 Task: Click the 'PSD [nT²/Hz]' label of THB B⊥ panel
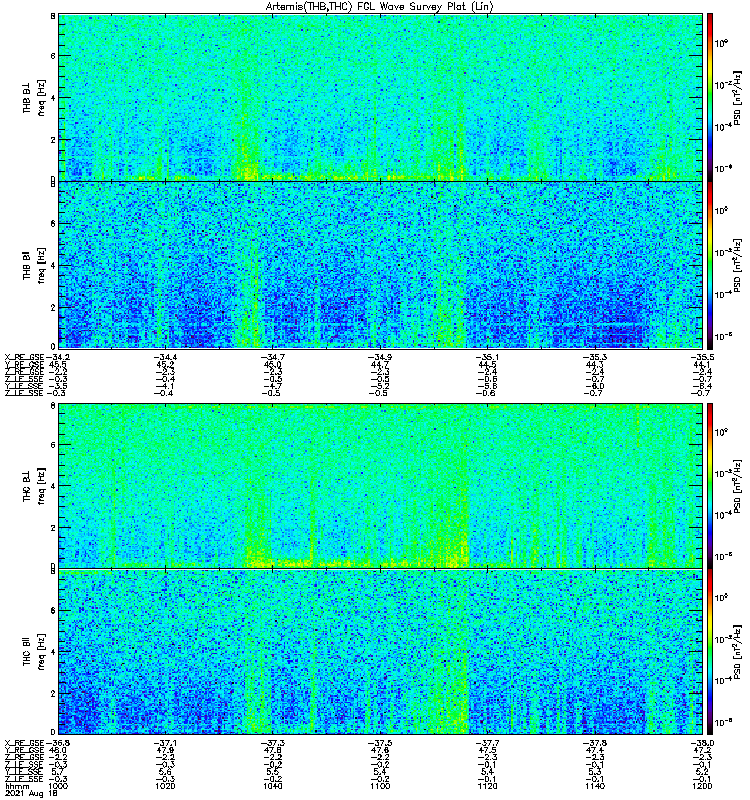(737, 98)
